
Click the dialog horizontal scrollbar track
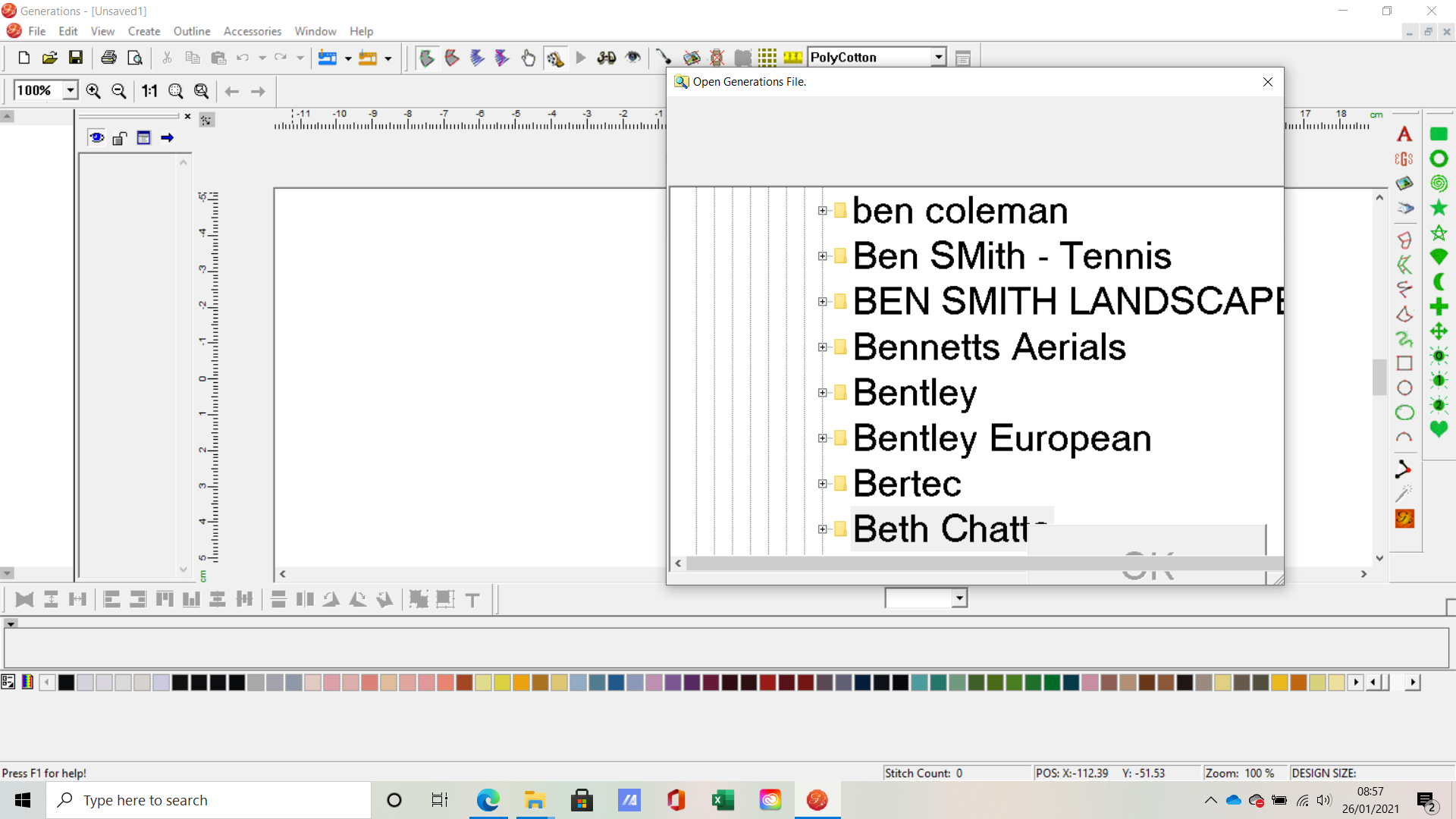pos(984,563)
